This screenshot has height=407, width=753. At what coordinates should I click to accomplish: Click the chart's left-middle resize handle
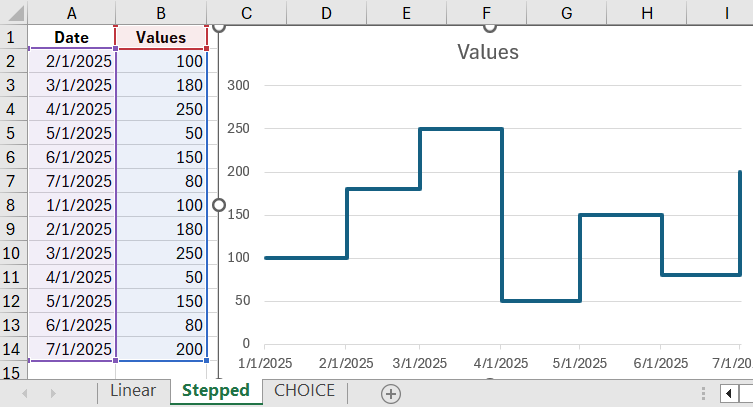pos(219,205)
